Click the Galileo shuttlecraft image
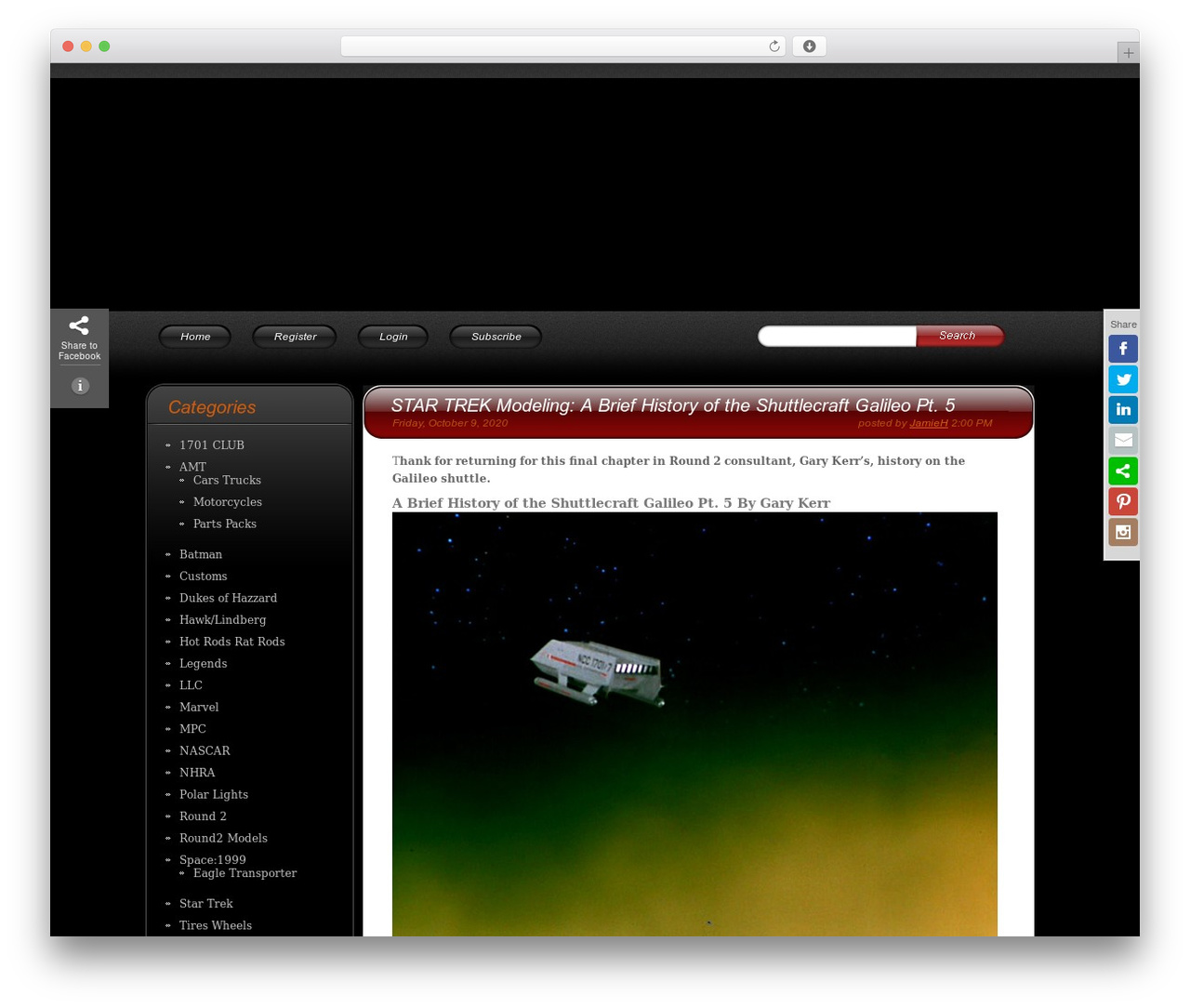 pos(694,724)
